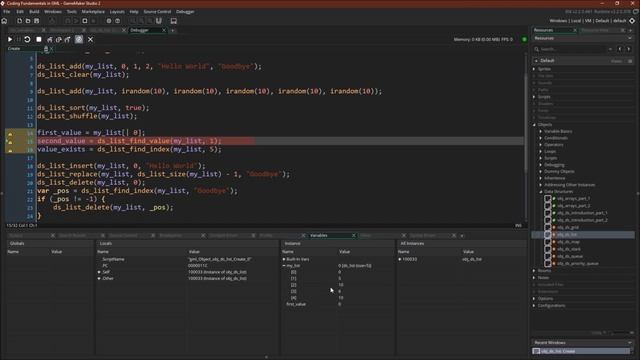The height and width of the screenshot is (360, 640).
Task: Select obj_ds_grid in resource tree
Action: [568, 227]
